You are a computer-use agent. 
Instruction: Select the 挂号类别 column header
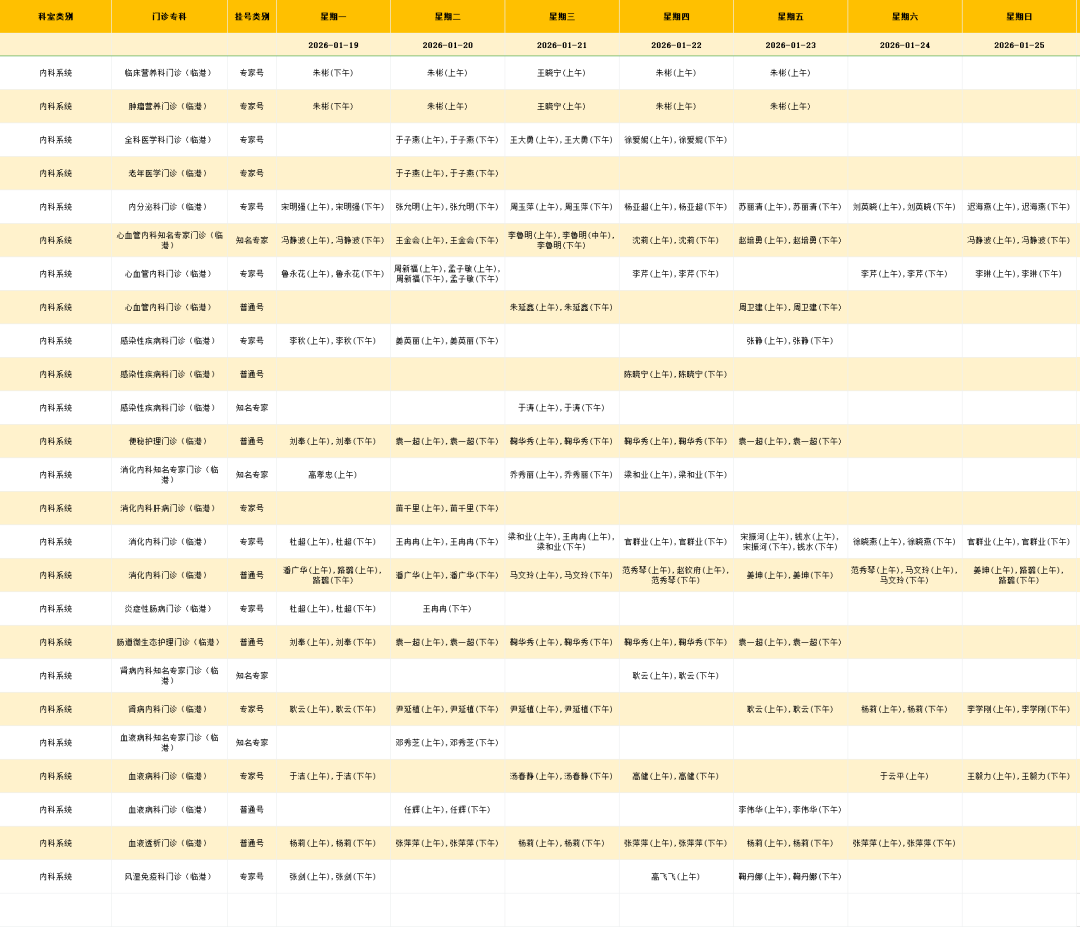(251, 17)
